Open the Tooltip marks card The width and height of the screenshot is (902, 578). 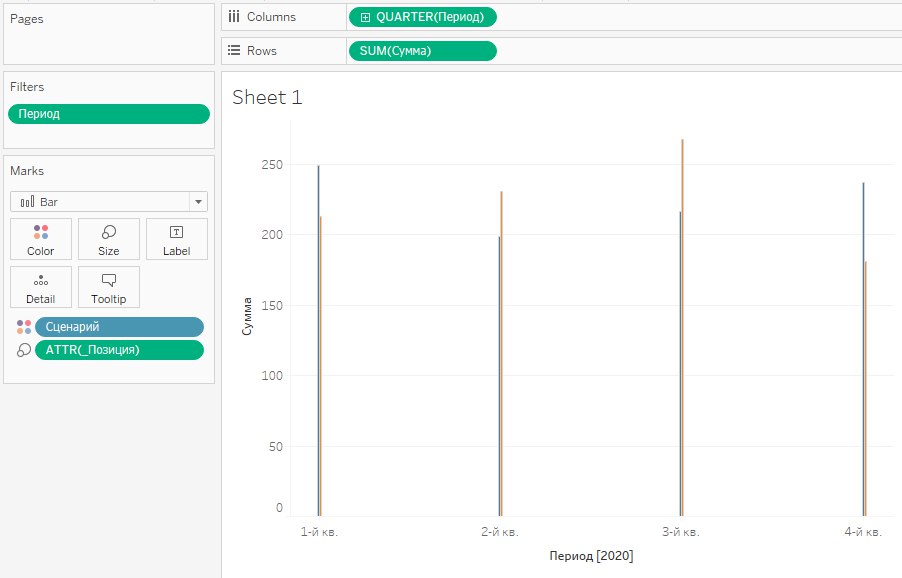pyautogui.click(x=109, y=287)
